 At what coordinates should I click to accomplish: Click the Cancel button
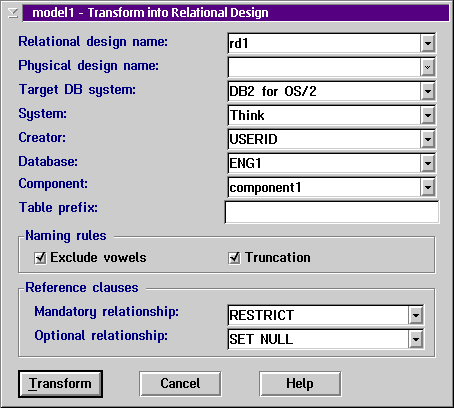click(180, 384)
